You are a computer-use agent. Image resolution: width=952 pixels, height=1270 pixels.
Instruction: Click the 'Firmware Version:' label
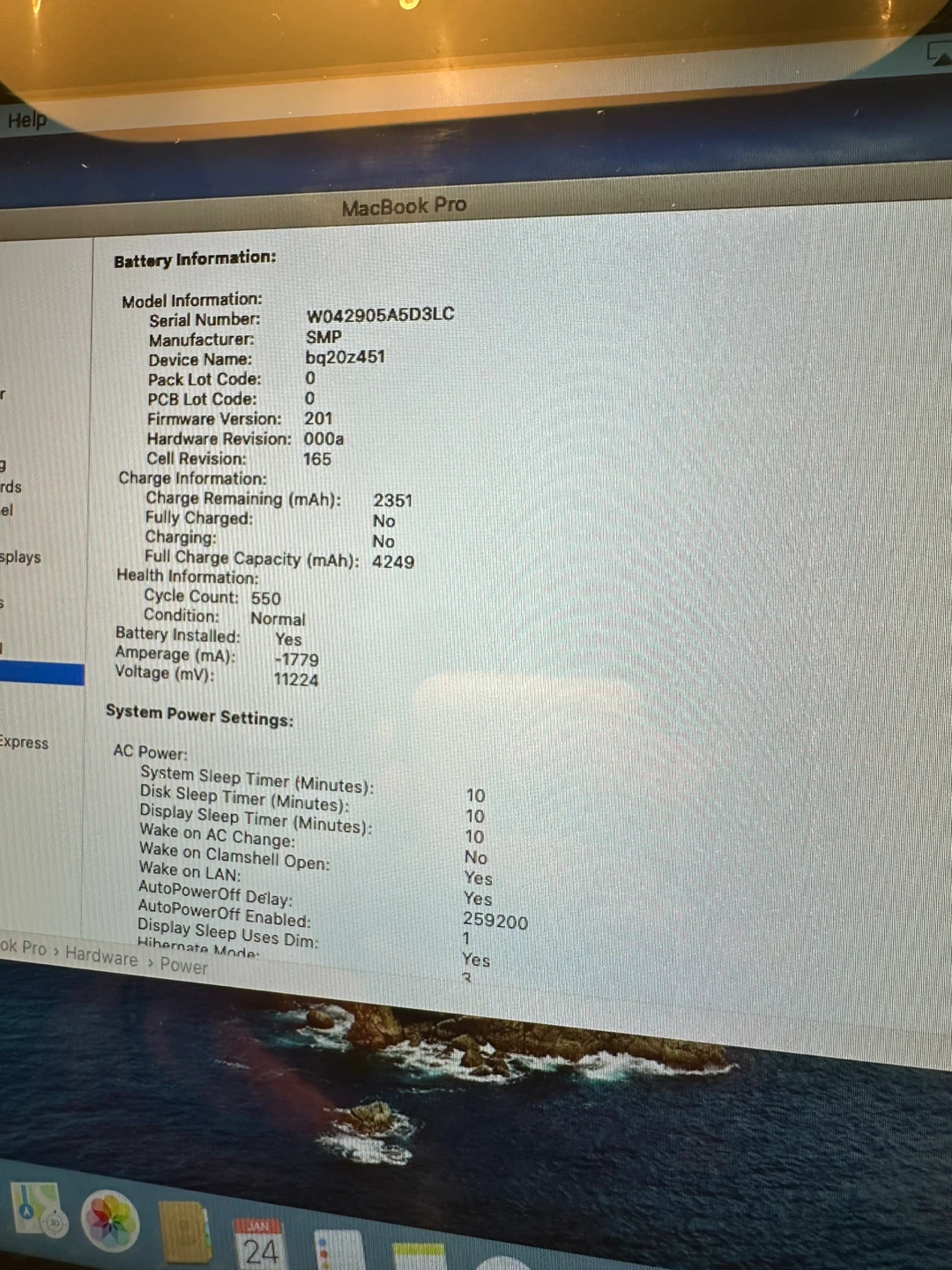[x=214, y=419]
